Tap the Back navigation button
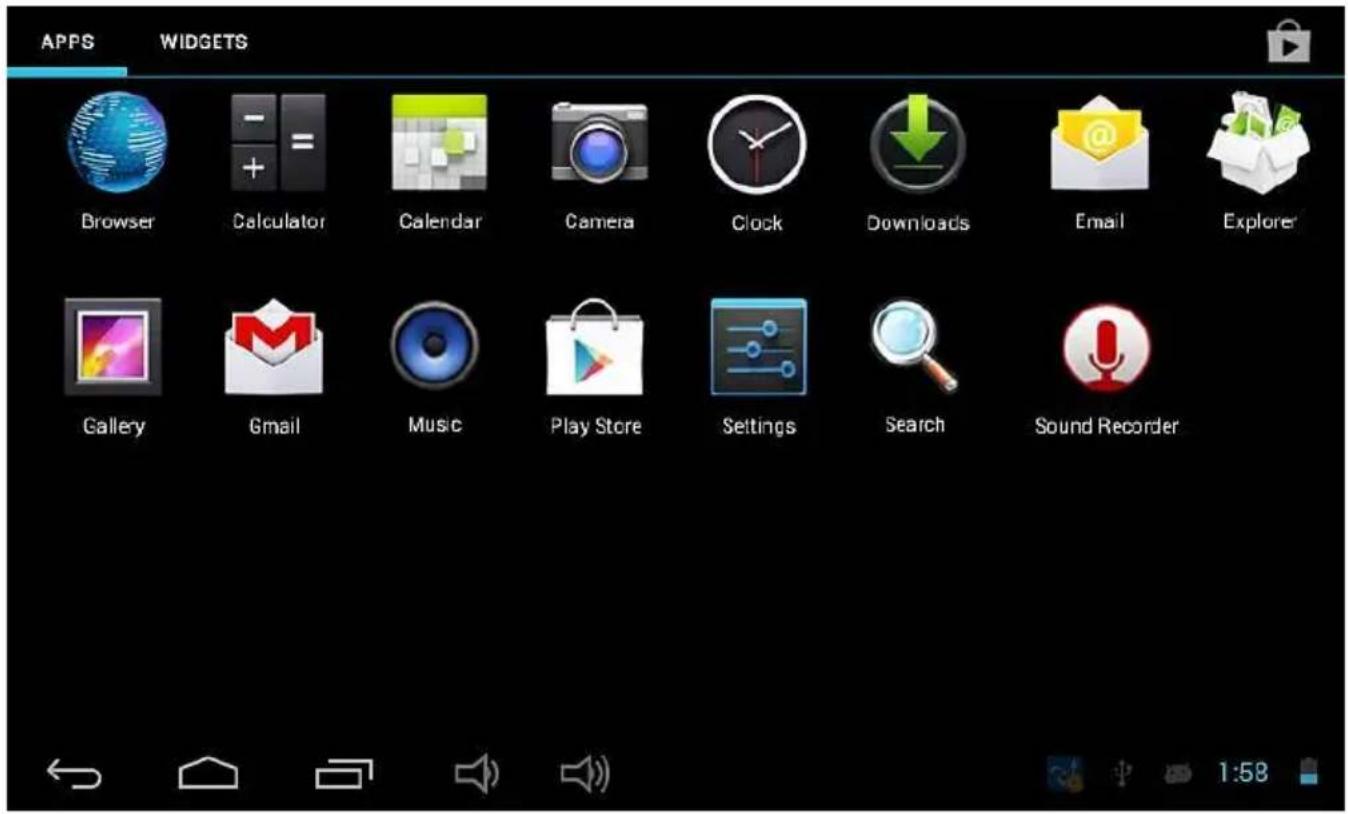Viewport: 1348px width, 814px height. coord(74,773)
